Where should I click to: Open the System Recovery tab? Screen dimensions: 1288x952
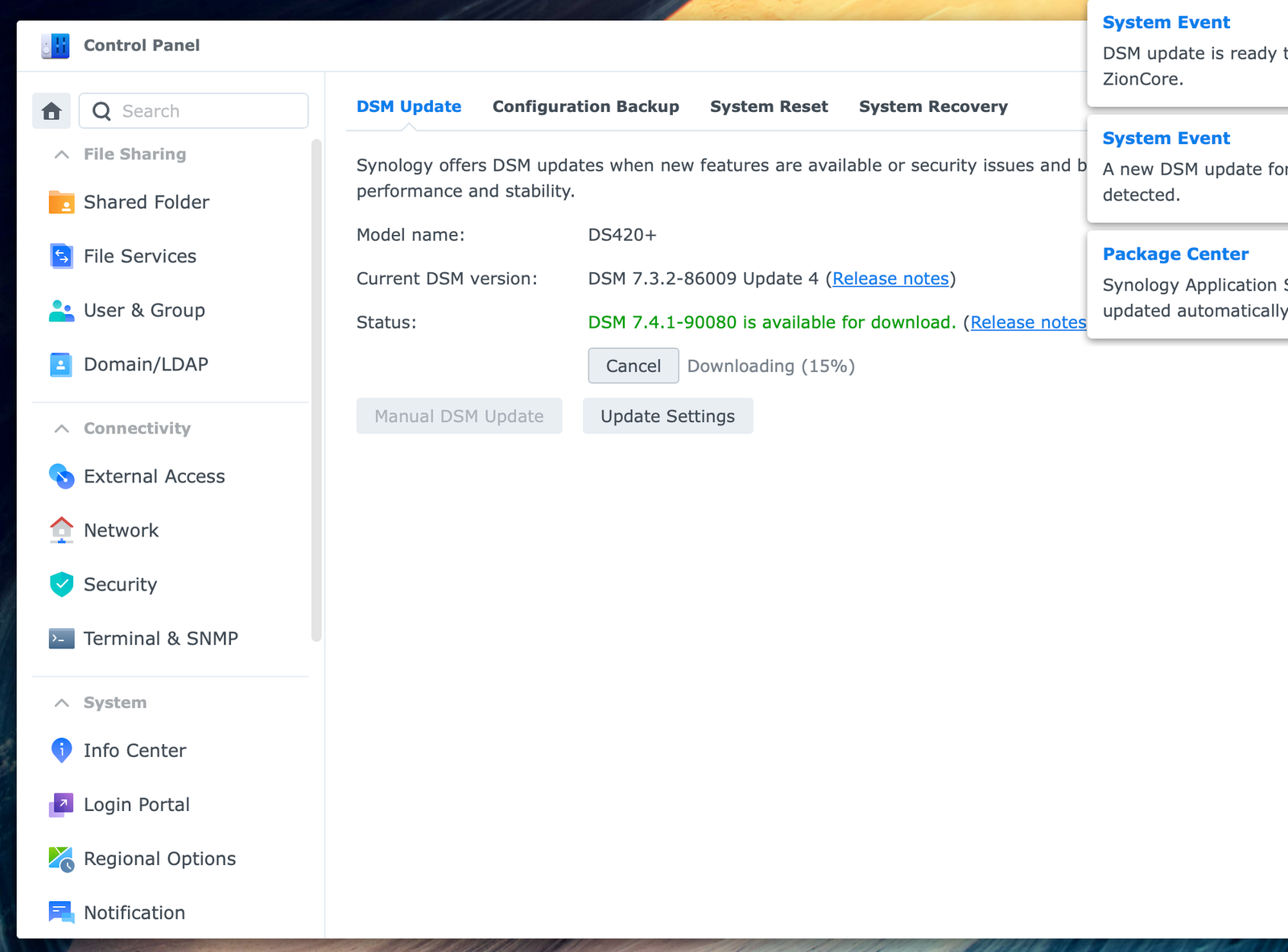[933, 106]
